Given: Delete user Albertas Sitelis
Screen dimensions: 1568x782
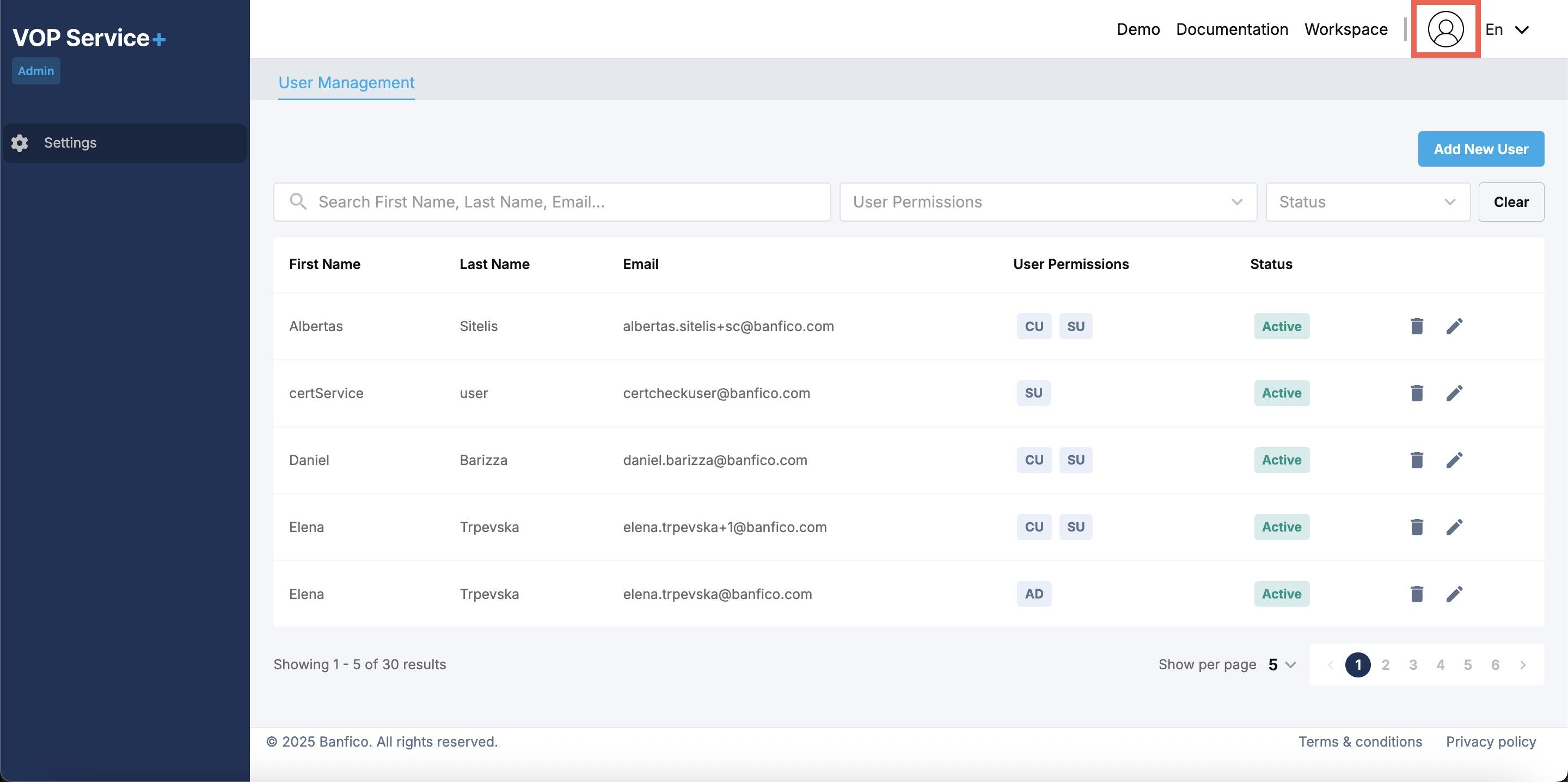Looking at the screenshot, I should coord(1417,326).
